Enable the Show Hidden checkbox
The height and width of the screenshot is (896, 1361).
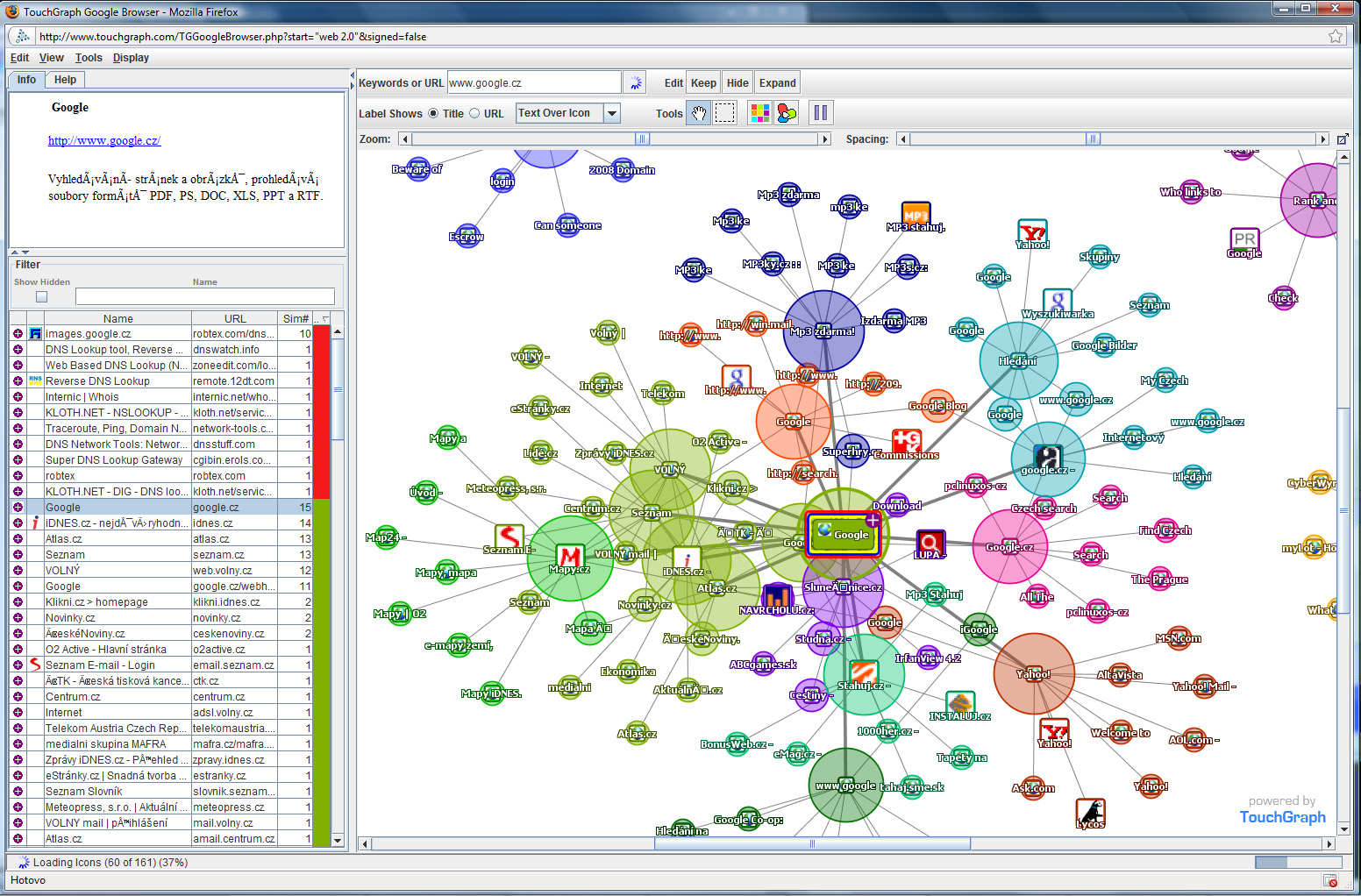point(41,296)
